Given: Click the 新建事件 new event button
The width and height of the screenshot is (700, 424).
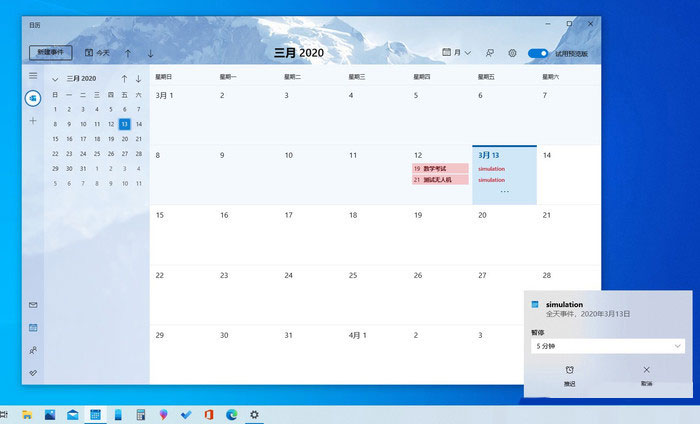Looking at the screenshot, I should coord(50,53).
